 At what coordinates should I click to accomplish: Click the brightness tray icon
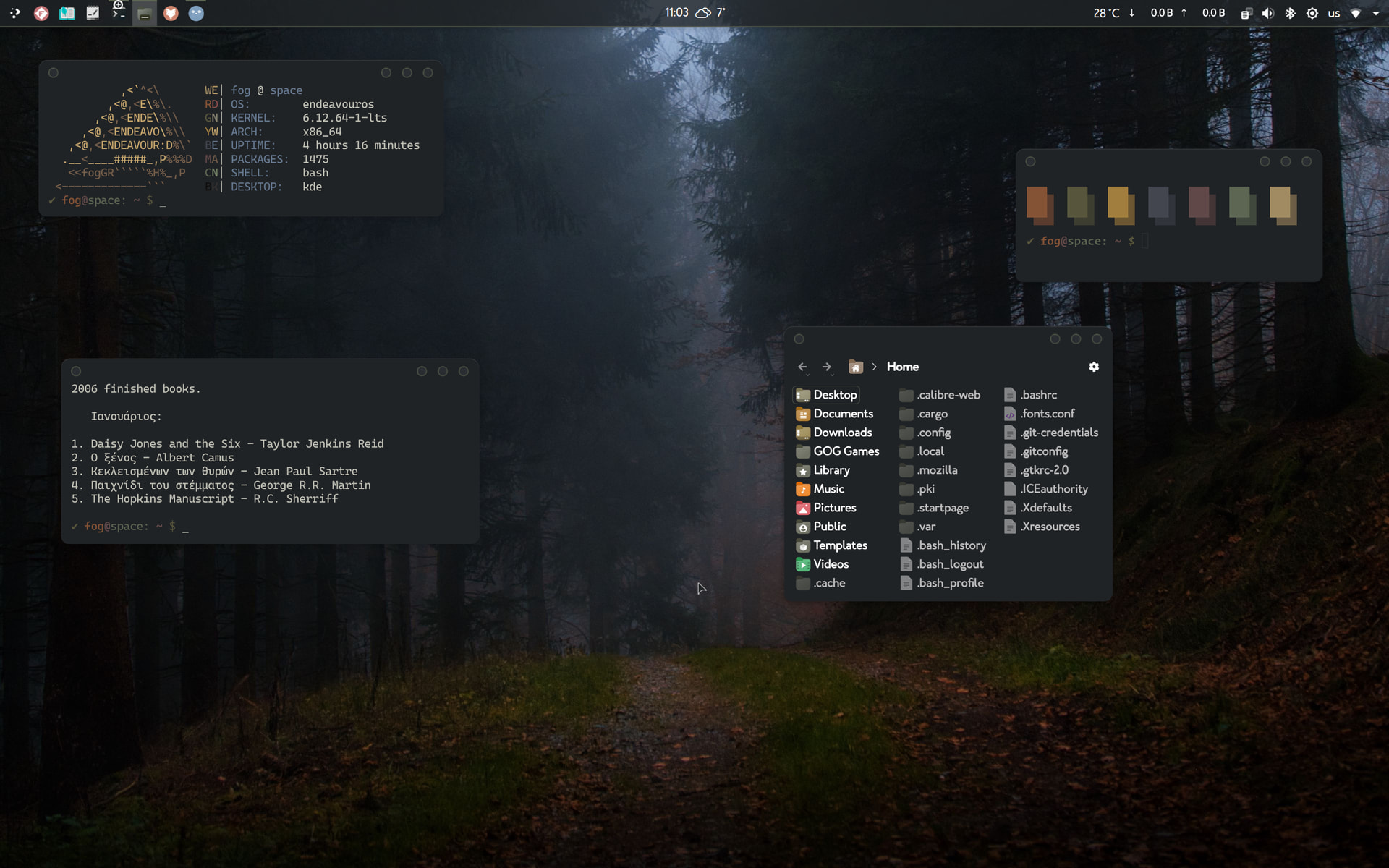pyautogui.click(x=1312, y=13)
